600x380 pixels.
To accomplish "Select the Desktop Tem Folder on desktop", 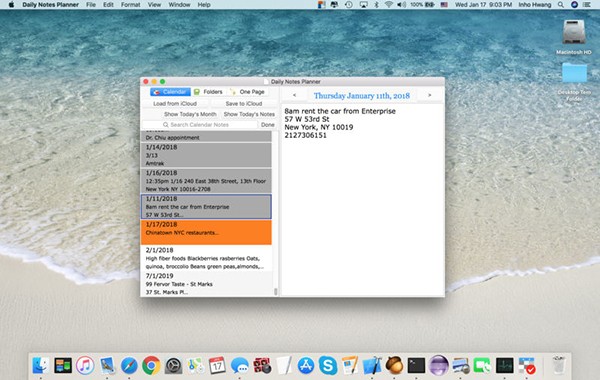I will [574, 82].
